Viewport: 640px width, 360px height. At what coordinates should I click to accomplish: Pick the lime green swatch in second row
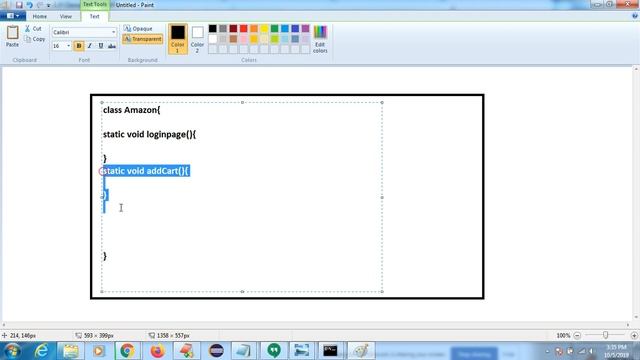pos(275,39)
